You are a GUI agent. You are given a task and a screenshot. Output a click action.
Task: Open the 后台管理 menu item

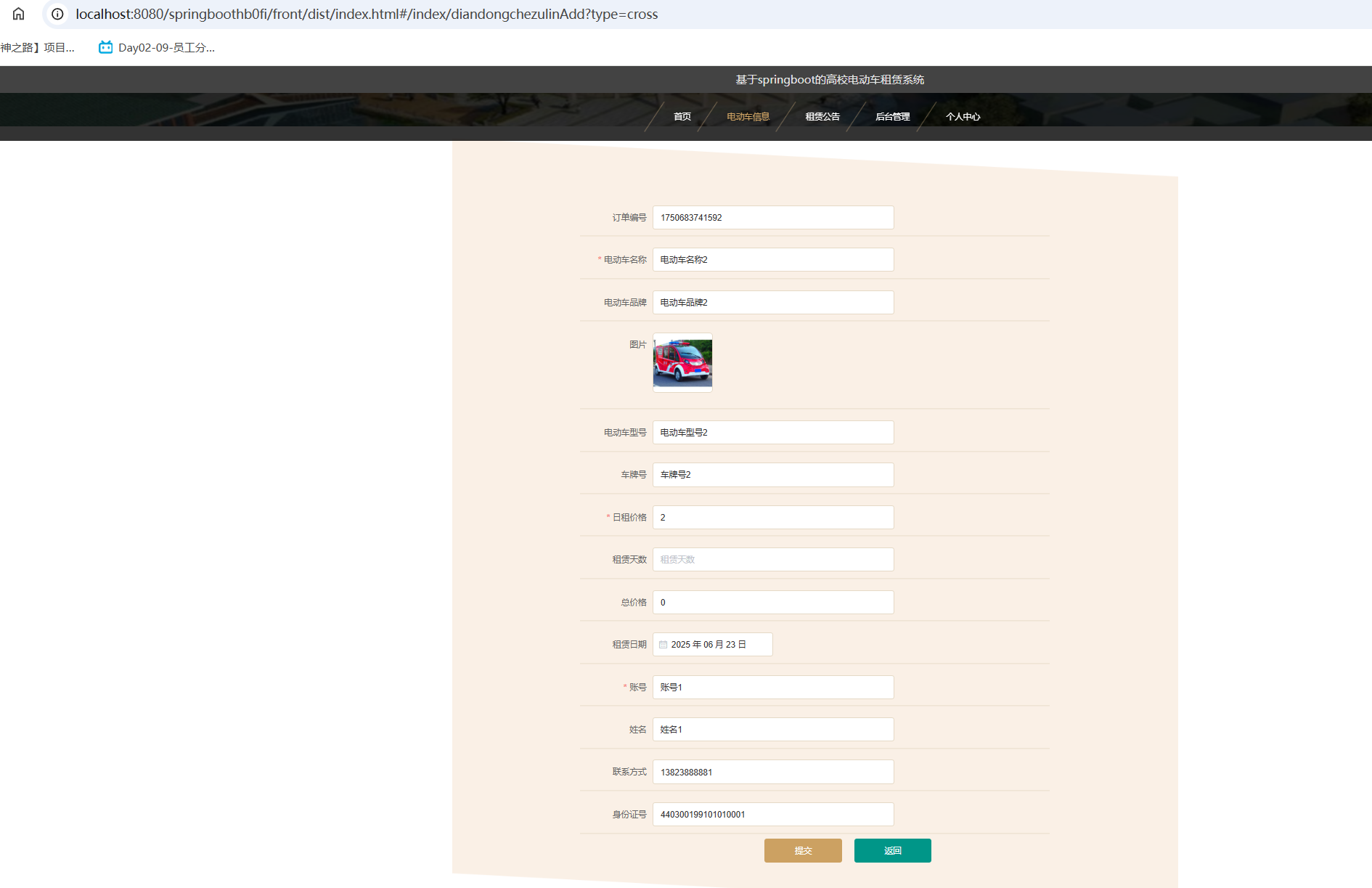tap(892, 117)
